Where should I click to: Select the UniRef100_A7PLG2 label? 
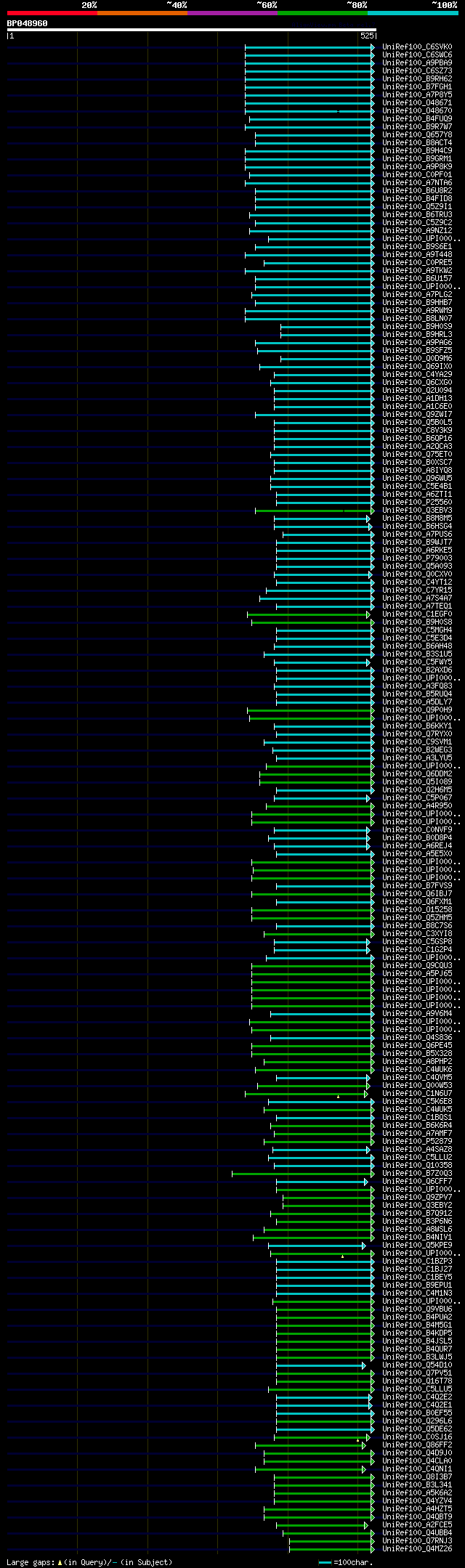point(417,295)
